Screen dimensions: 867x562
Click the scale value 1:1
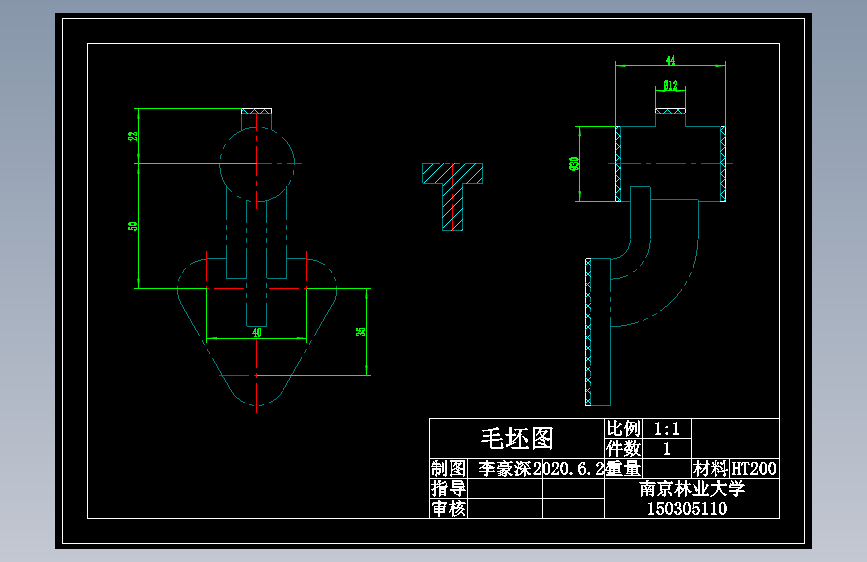(x=666, y=429)
